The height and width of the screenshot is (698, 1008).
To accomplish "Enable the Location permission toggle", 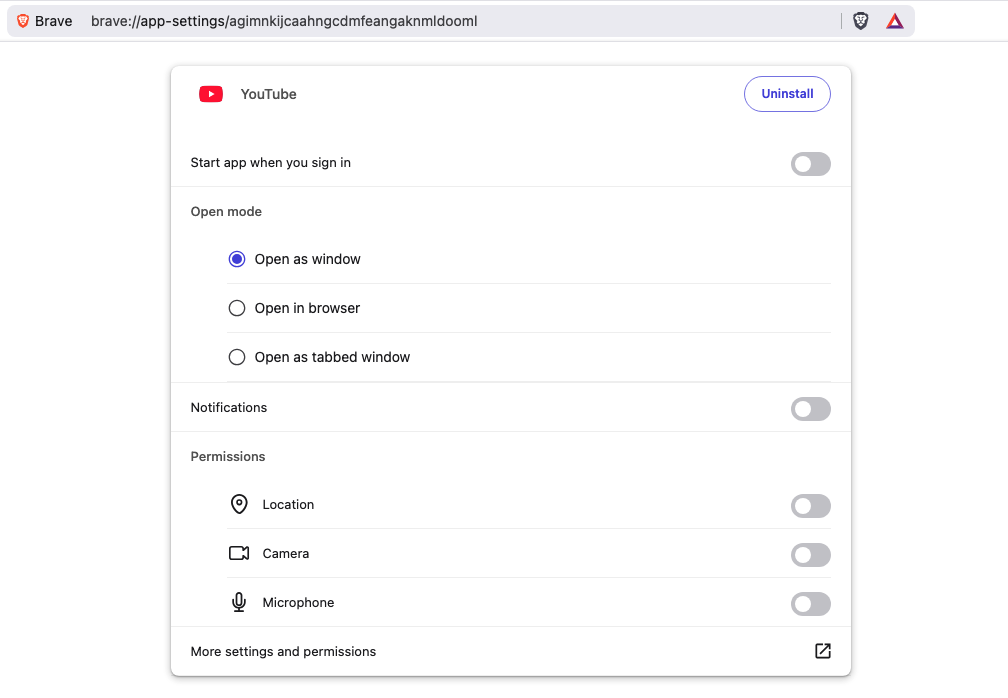I will pyautogui.click(x=811, y=506).
